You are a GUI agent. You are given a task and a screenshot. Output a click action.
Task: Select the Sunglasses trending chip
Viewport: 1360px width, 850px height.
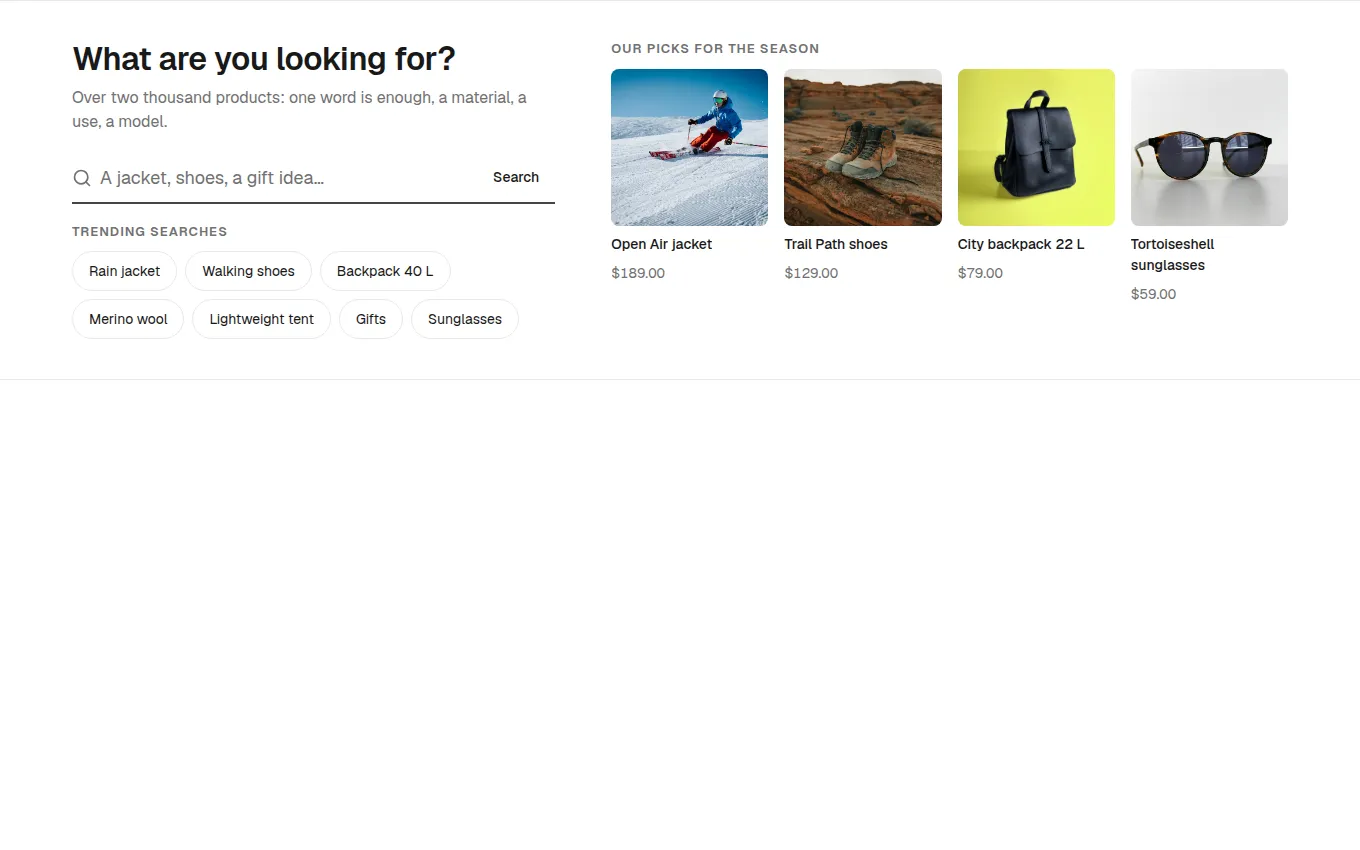coord(465,319)
